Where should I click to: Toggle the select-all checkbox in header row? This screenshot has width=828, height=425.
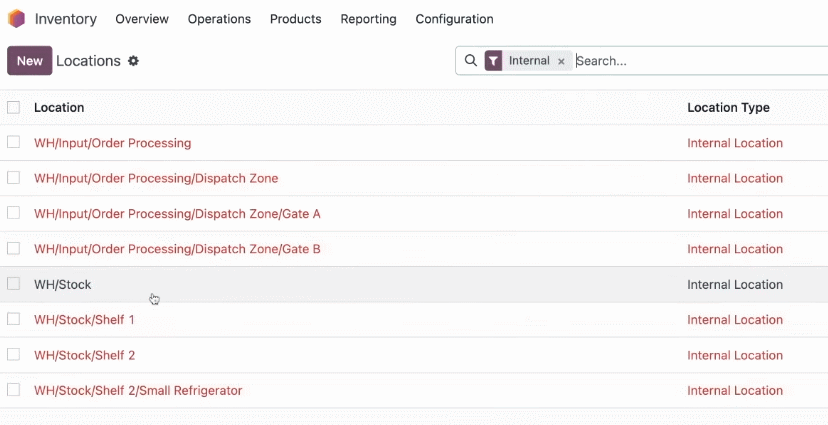(x=14, y=108)
